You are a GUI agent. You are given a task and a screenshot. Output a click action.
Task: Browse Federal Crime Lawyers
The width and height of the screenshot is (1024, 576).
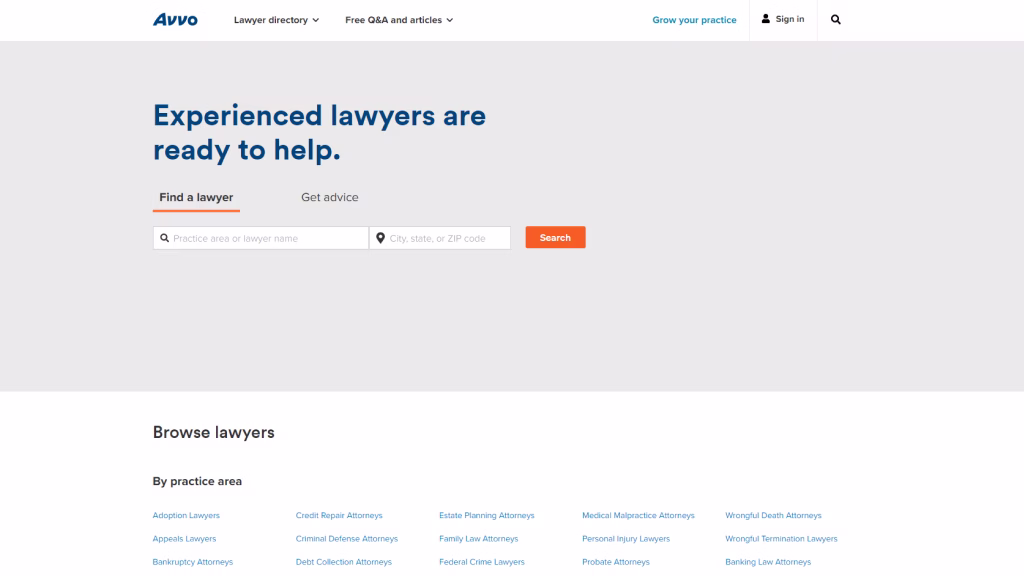482,562
